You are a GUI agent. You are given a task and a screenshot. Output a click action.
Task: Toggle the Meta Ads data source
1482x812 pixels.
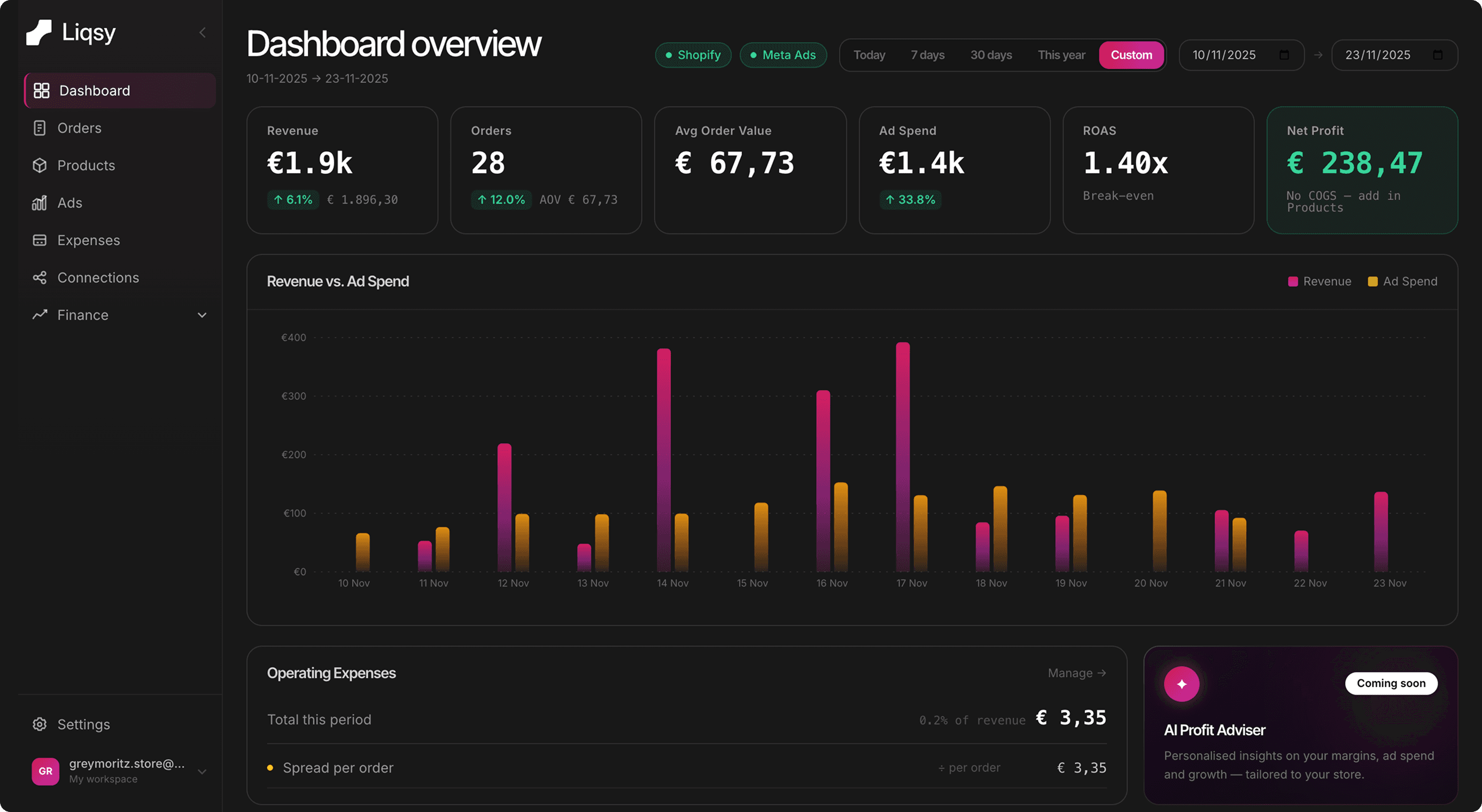pos(783,54)
